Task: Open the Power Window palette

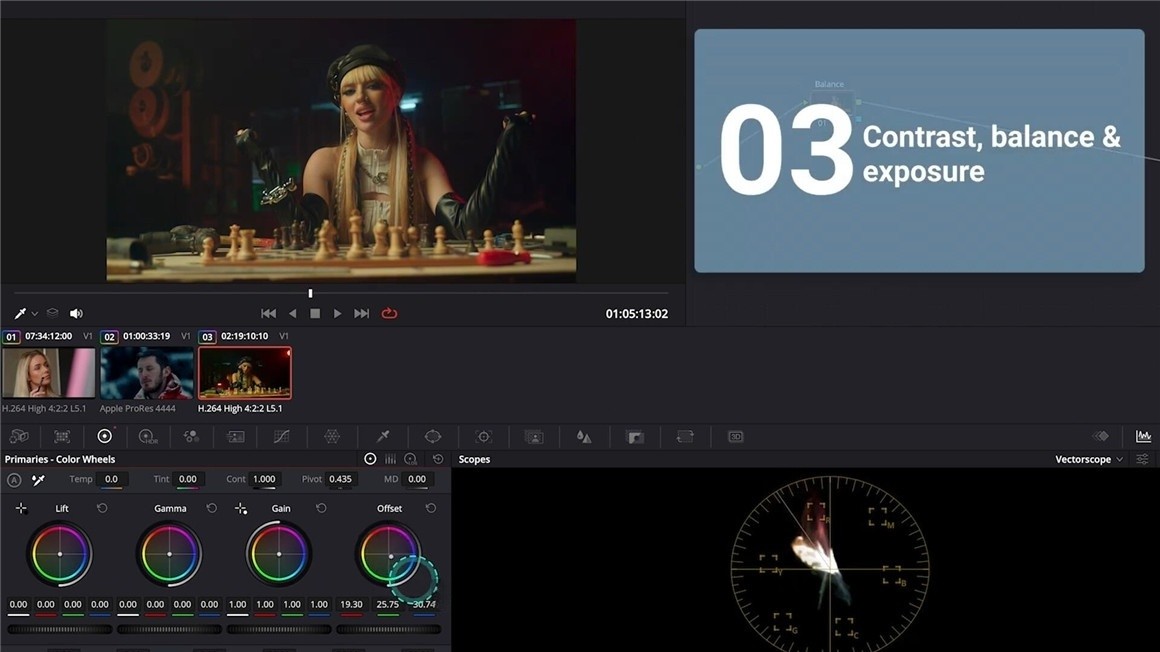Action: pos(432,437)
